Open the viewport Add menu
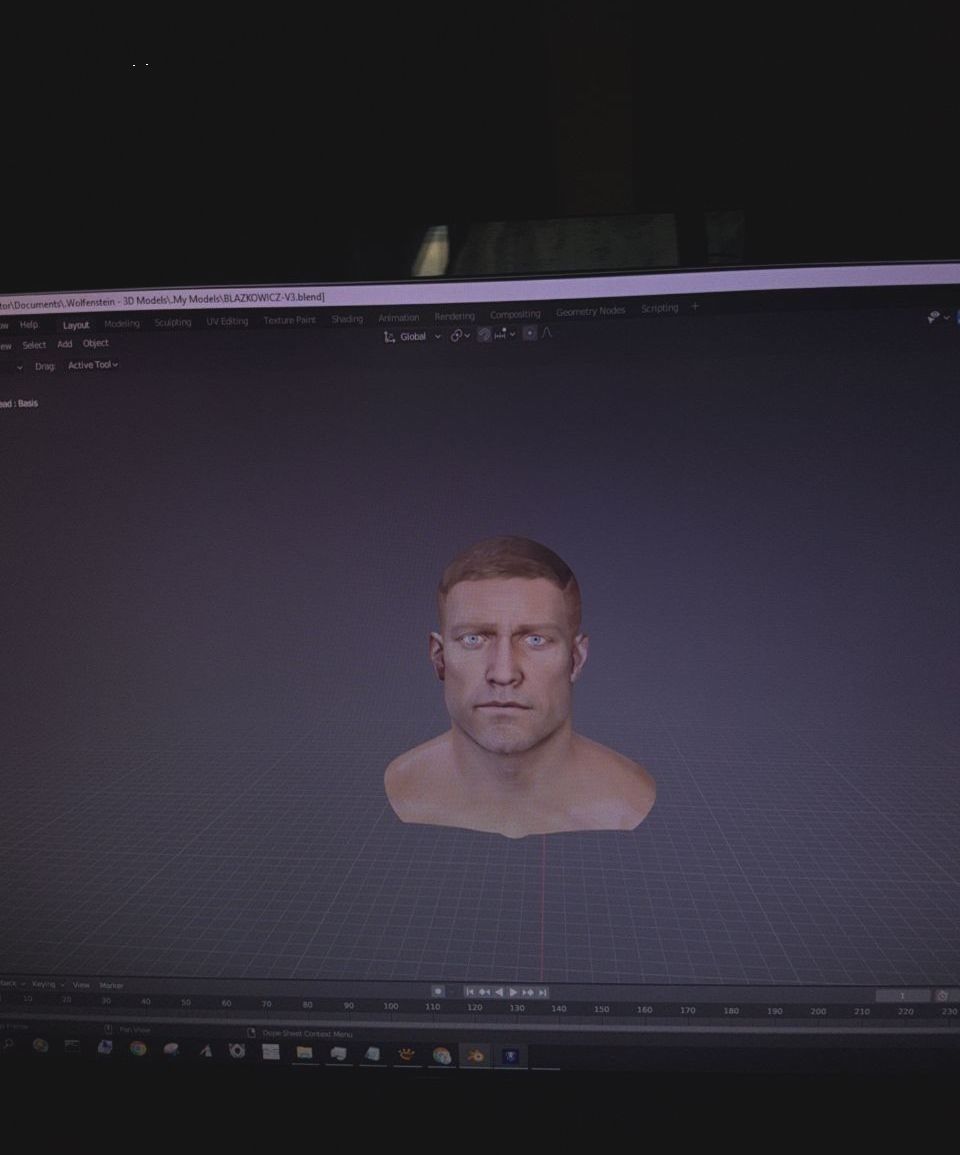 pyautogui.click(x=65, y=344)
